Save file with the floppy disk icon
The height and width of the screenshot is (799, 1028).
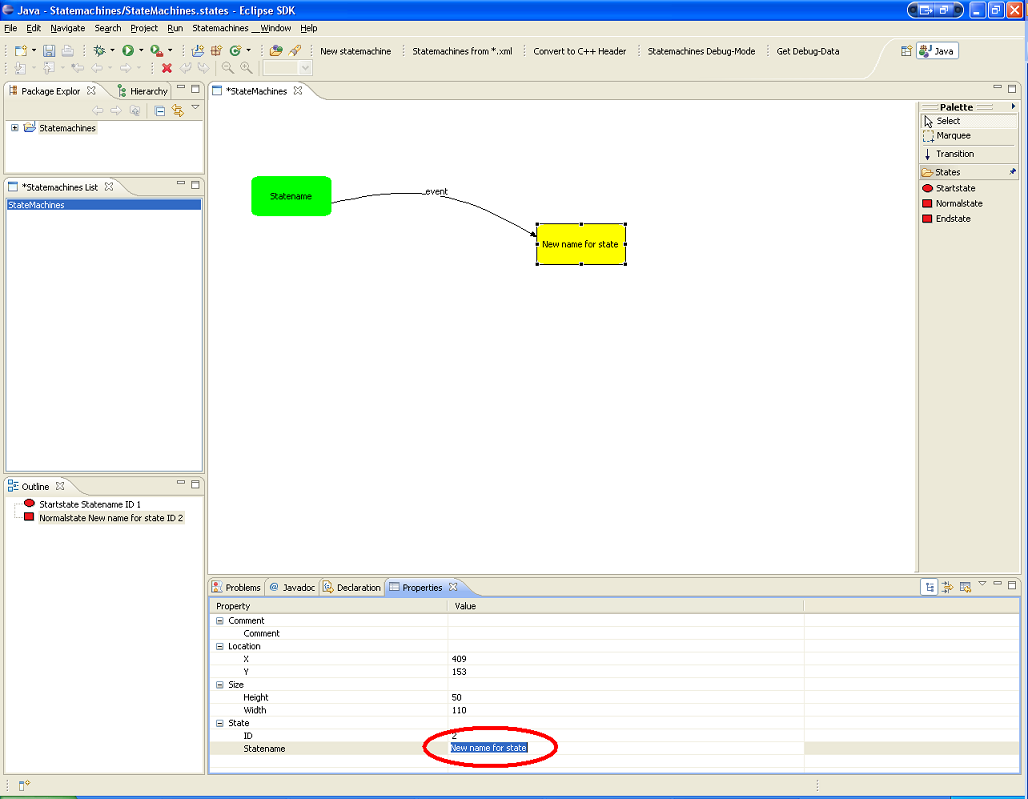(x=49, y=50)
